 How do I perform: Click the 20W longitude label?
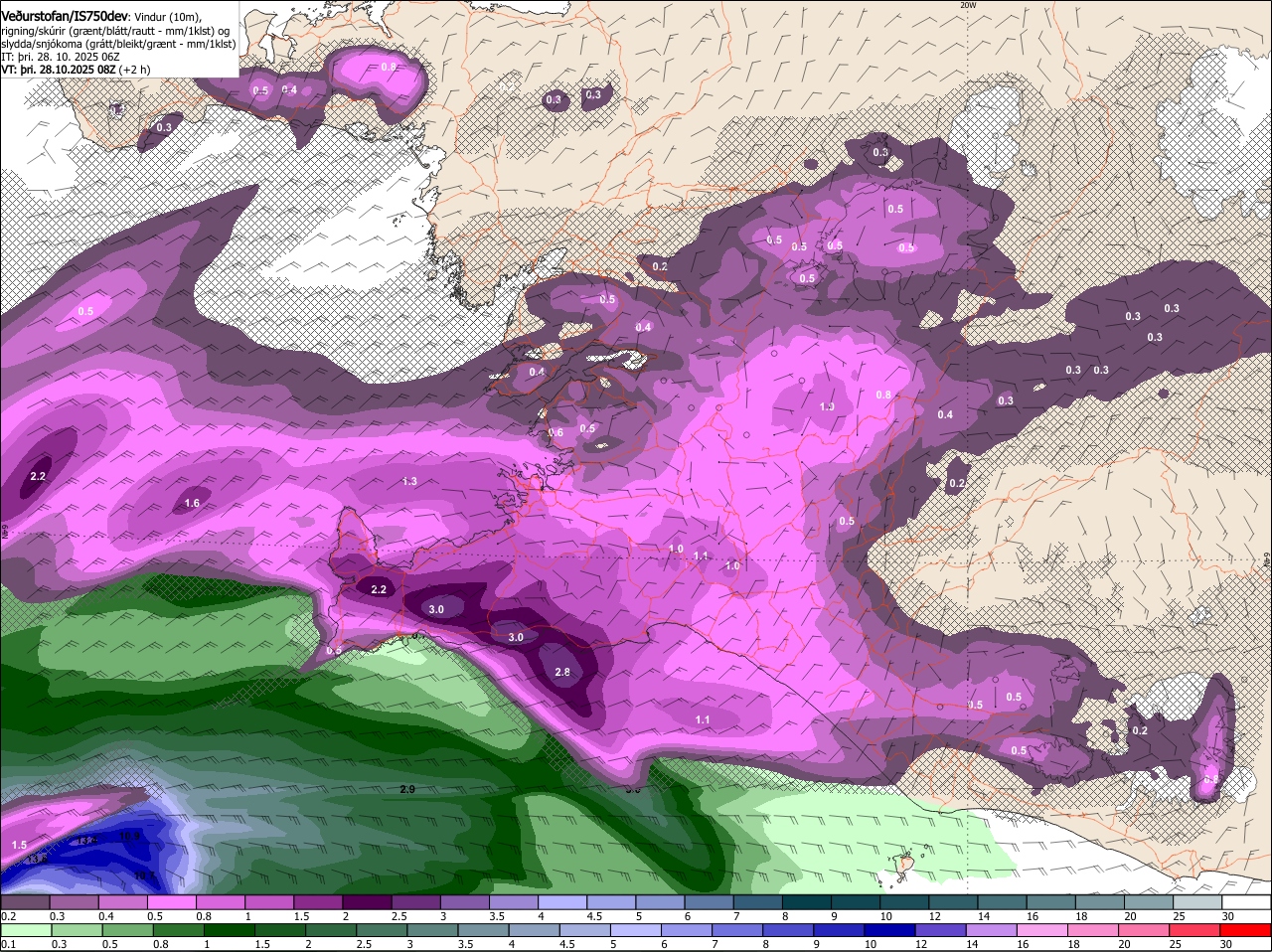[x=968, y=5]
